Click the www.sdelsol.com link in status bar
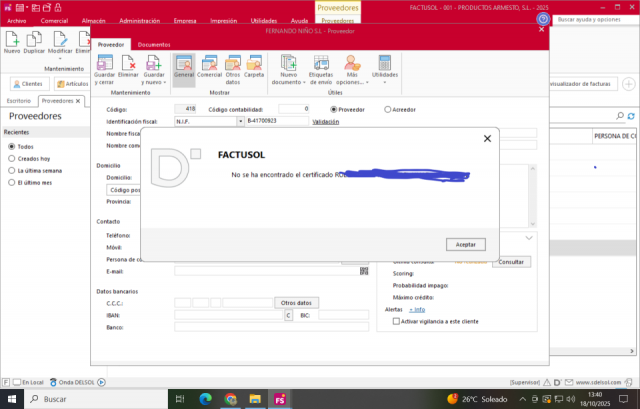Image resolution: width=640 pixels, height=409 pixels. click(598, 382)
